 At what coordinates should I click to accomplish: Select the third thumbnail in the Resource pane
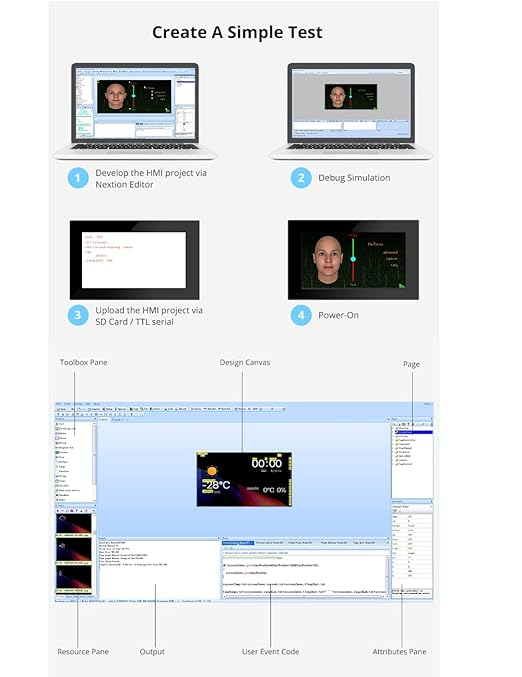point(74,577)
